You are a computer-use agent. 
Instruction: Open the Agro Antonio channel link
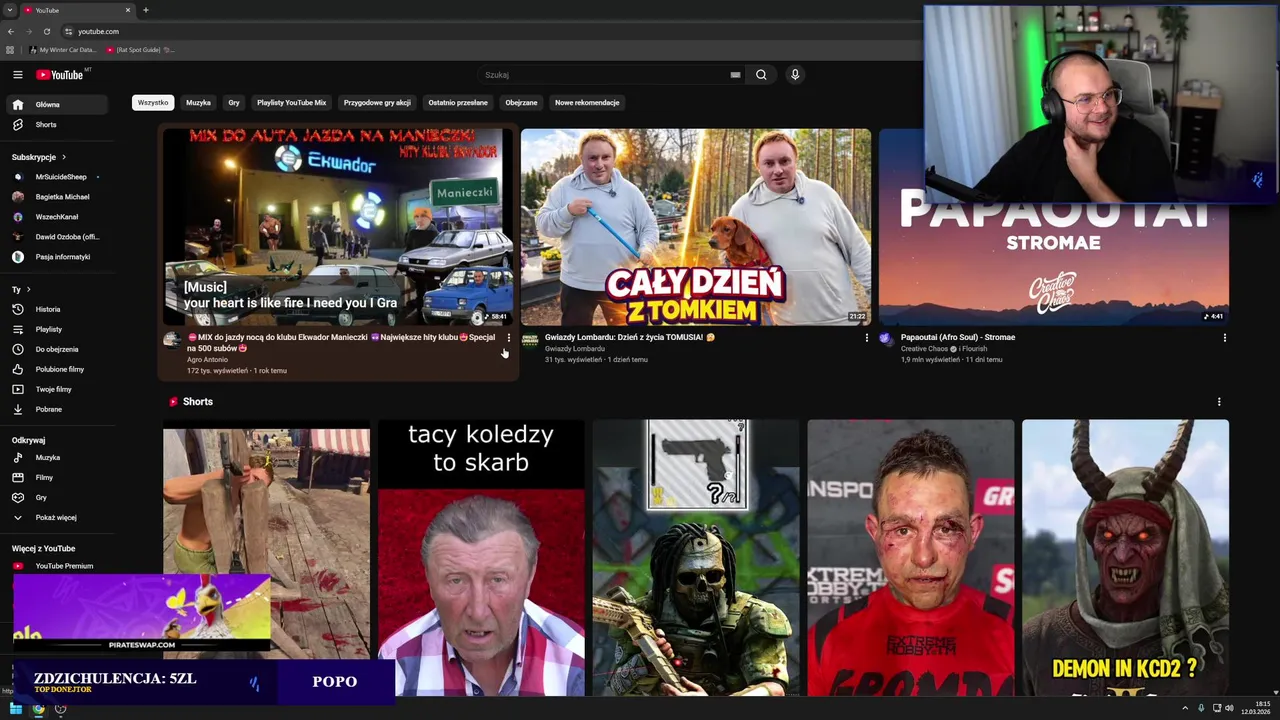[207, 359]
